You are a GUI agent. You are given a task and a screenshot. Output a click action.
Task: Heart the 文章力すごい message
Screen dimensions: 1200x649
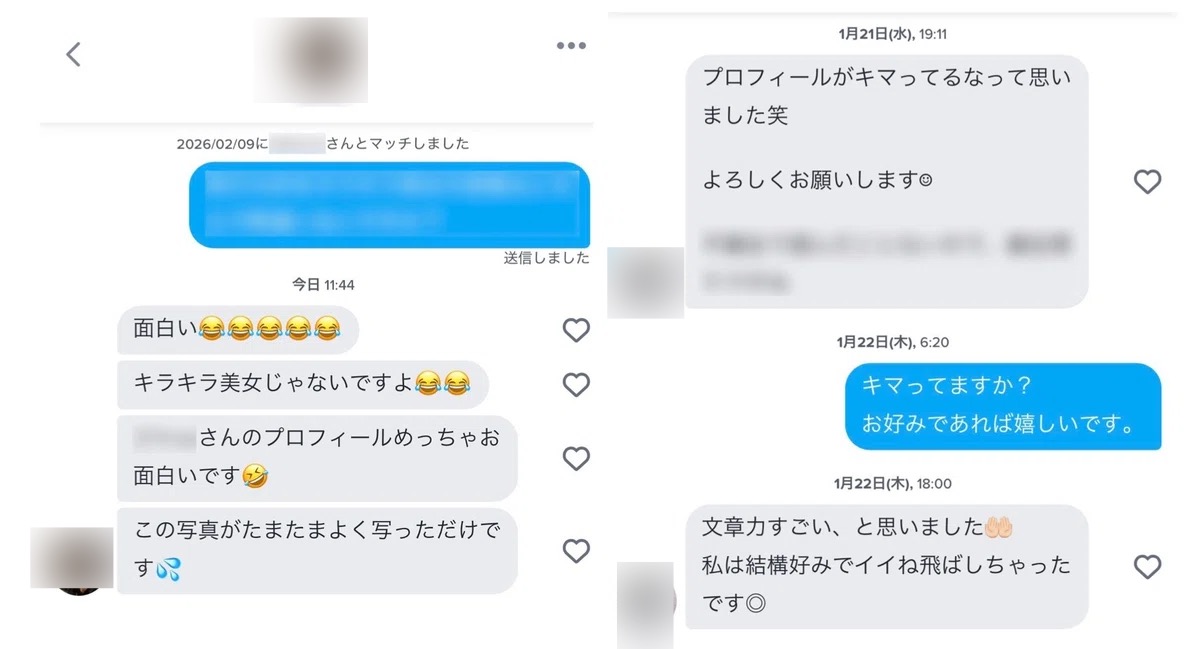(x=1147, y=567)
